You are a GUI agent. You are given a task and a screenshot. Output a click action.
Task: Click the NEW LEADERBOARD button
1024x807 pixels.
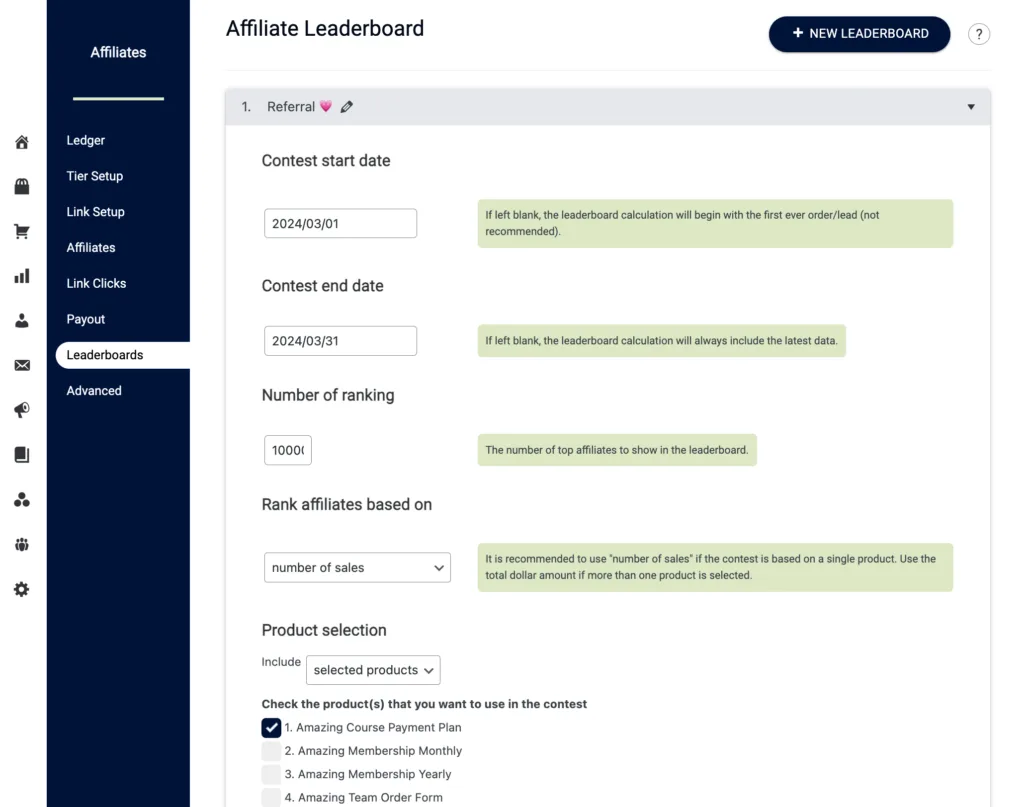[858, 33]
